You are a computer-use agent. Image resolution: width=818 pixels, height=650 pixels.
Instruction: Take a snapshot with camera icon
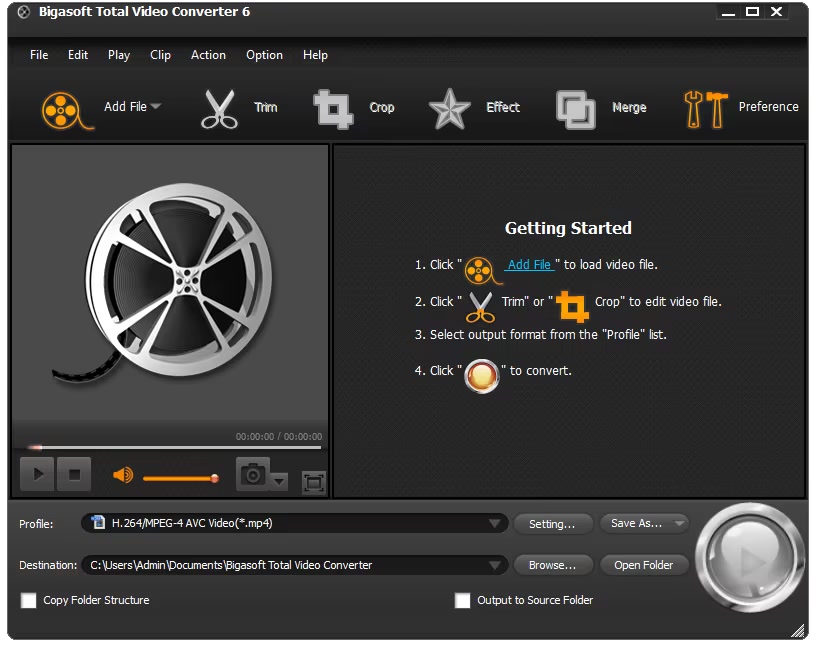tap(253, 475)
